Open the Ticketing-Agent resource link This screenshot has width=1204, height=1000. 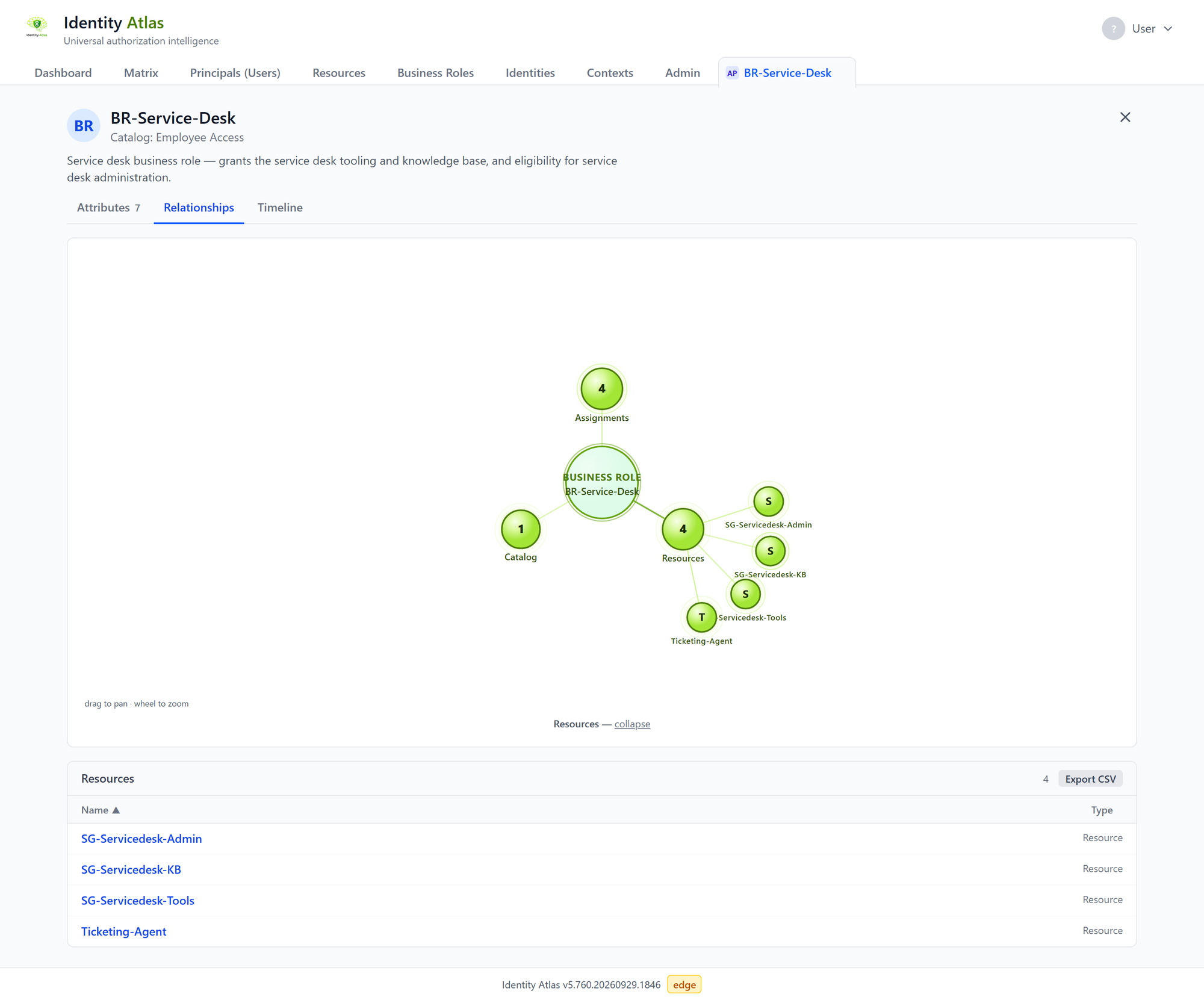click(124, 932)
